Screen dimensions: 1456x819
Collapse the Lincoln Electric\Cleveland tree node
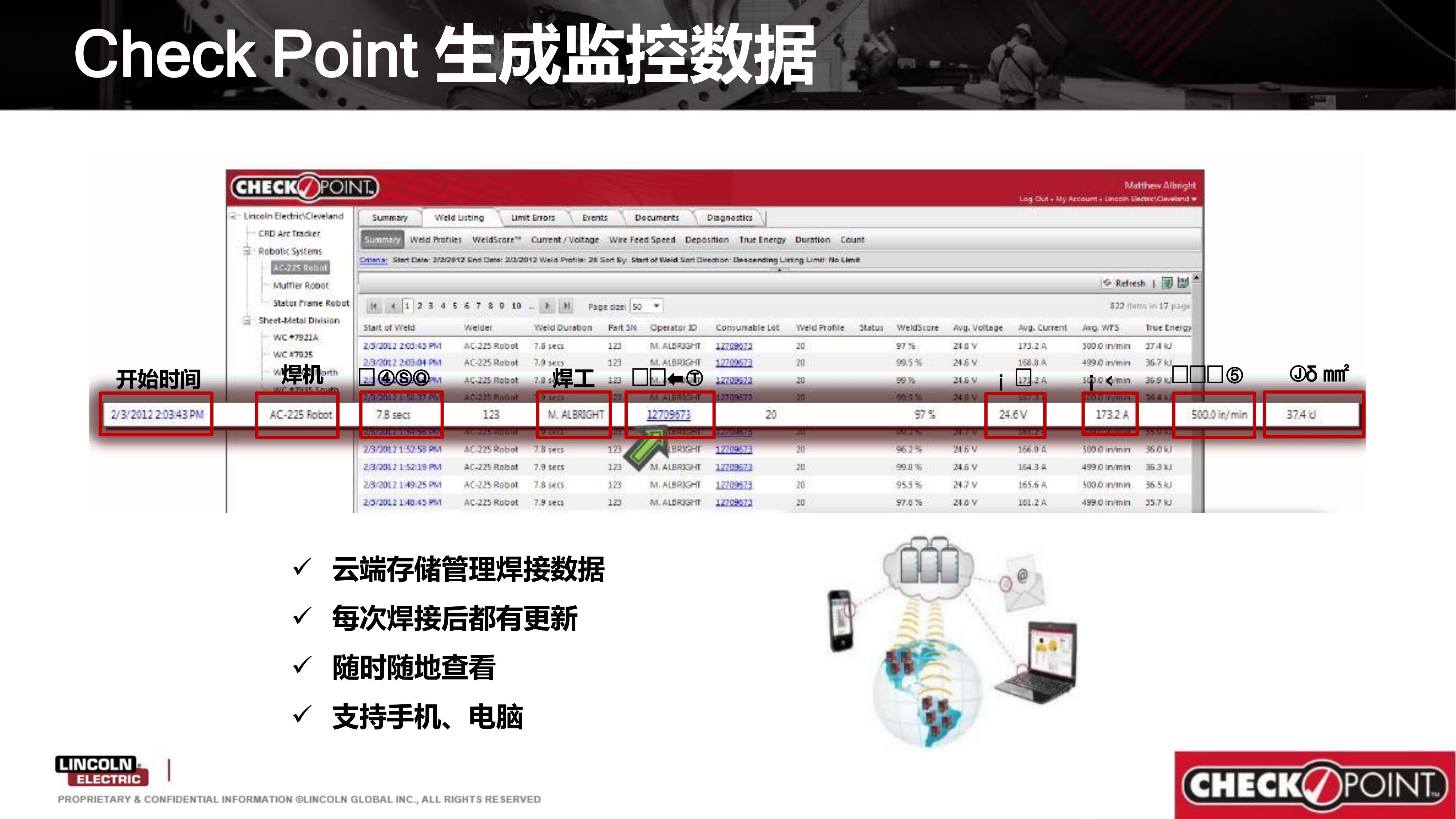point(233,216)
